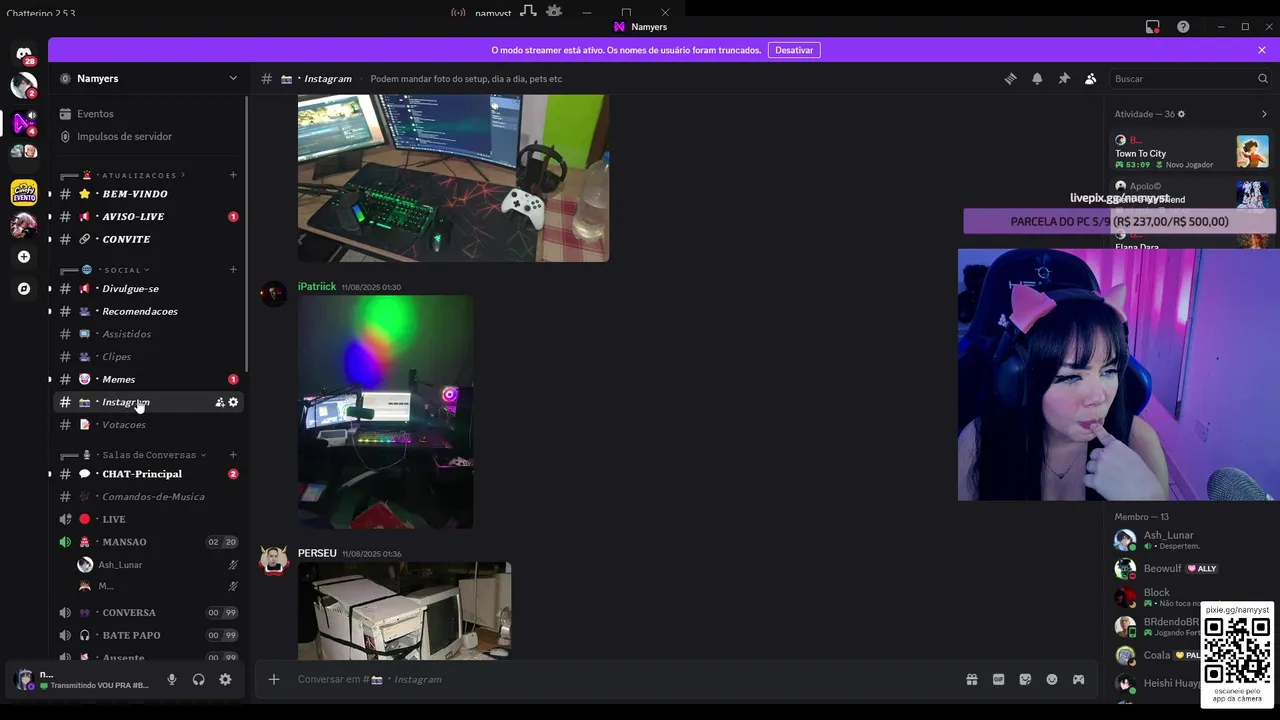Screen dimensions: 1280x720
Task: Open the help question mark icon
Action: pos(1183,27)
